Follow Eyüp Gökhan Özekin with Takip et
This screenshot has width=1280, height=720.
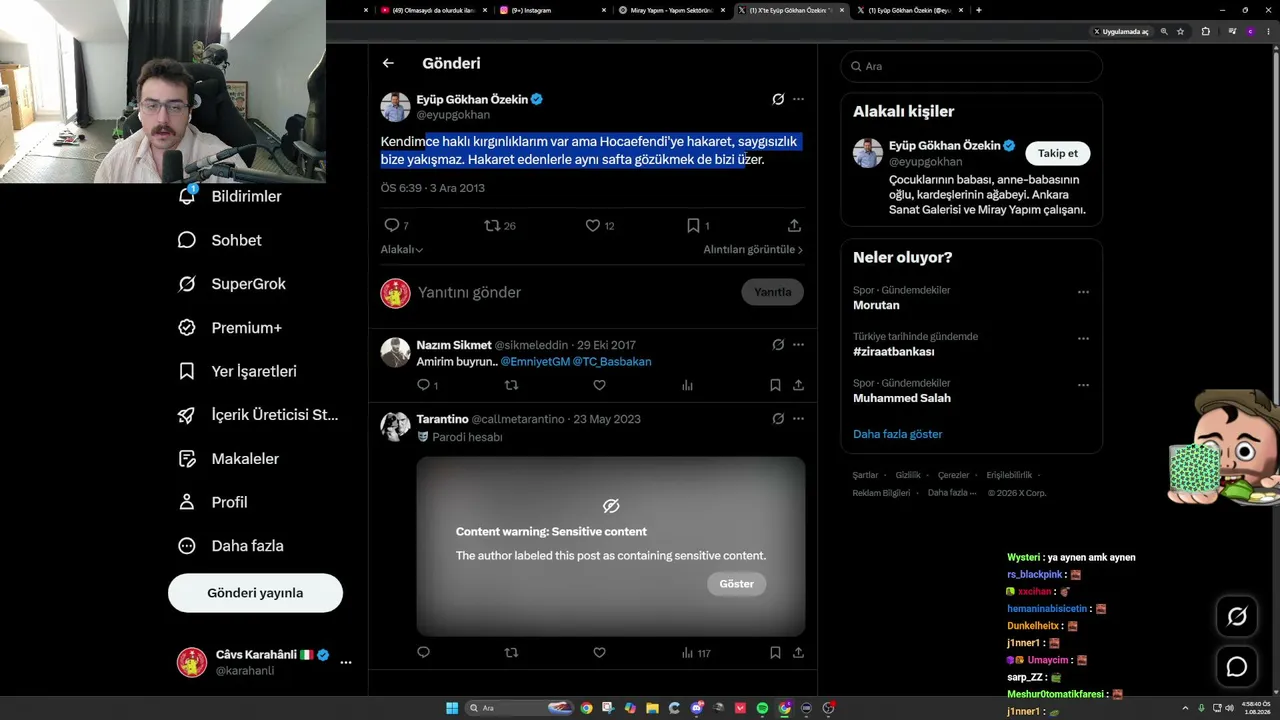[x=1058, y=153]
